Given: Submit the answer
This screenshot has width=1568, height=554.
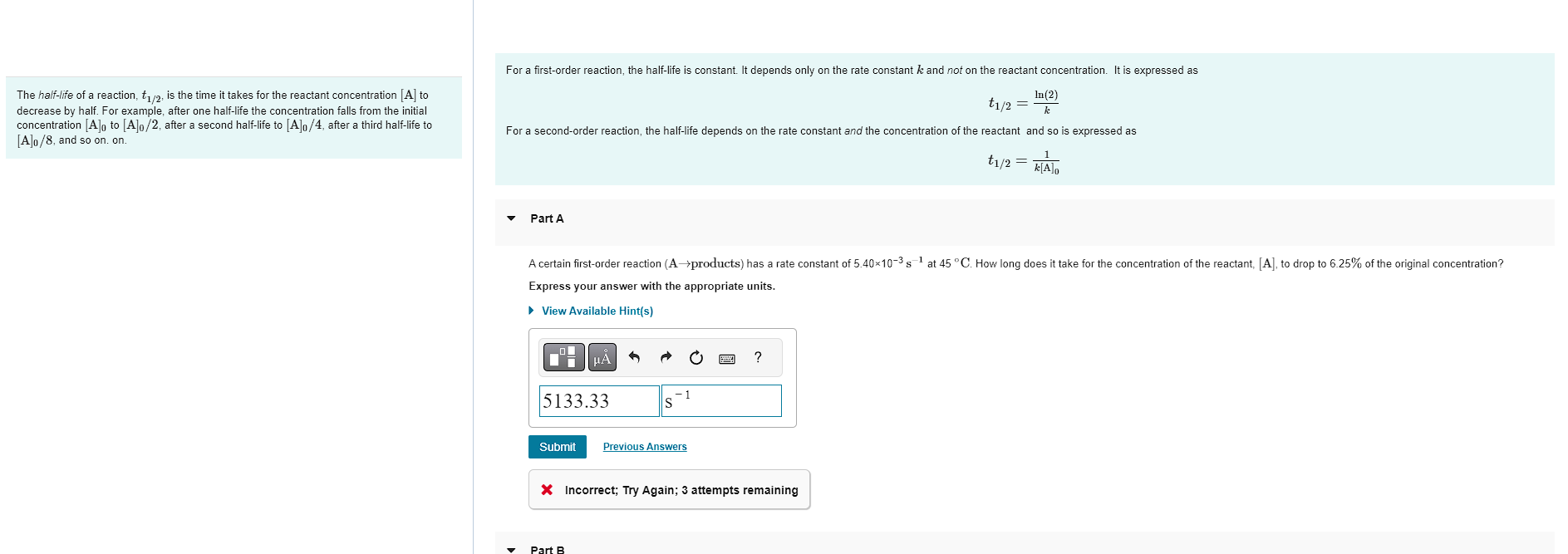Looking at the screenshot, I should pos(557,446).
